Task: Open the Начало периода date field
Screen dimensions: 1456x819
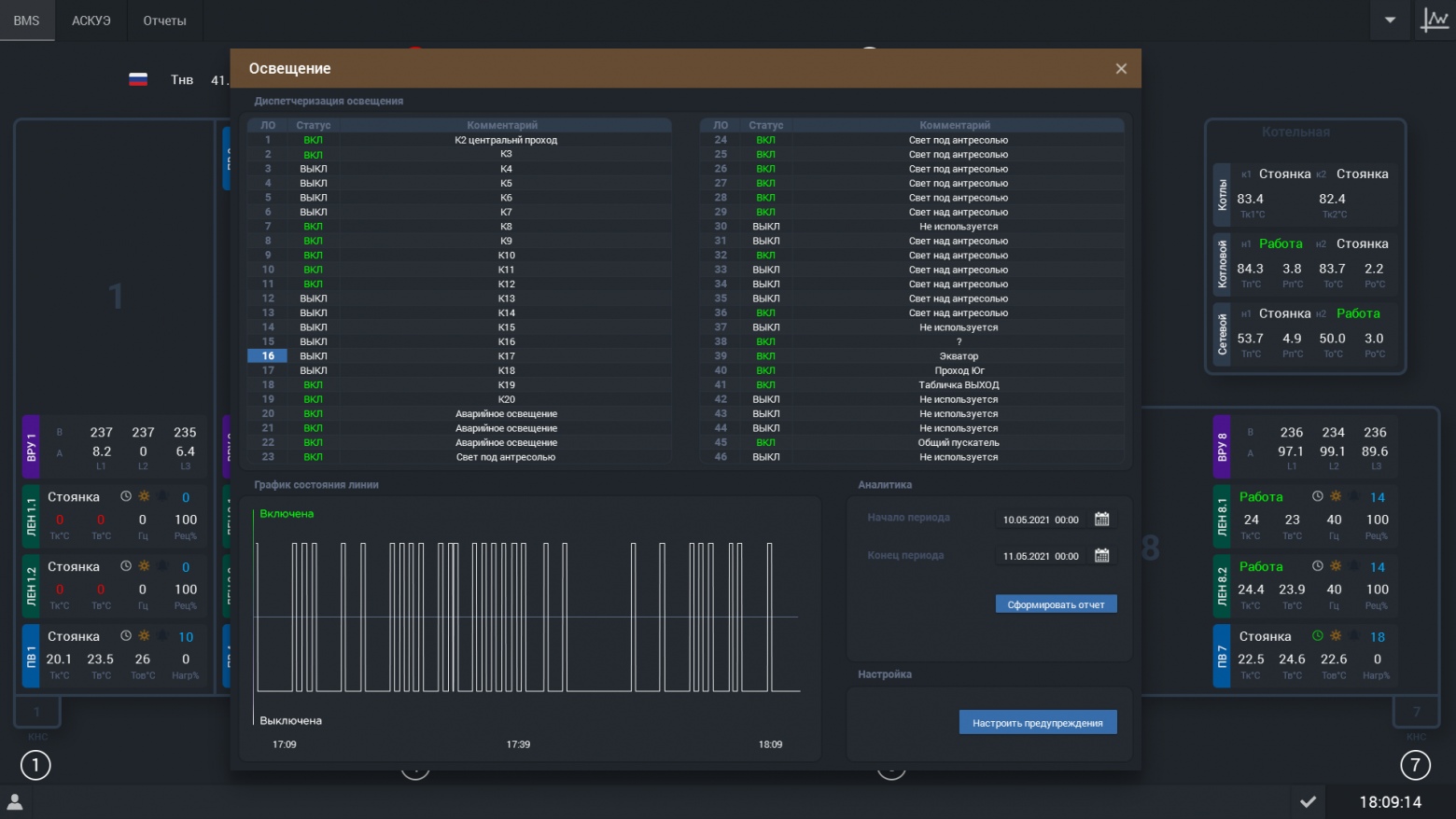Action: pyautogui.click(x=1041, y=520)
